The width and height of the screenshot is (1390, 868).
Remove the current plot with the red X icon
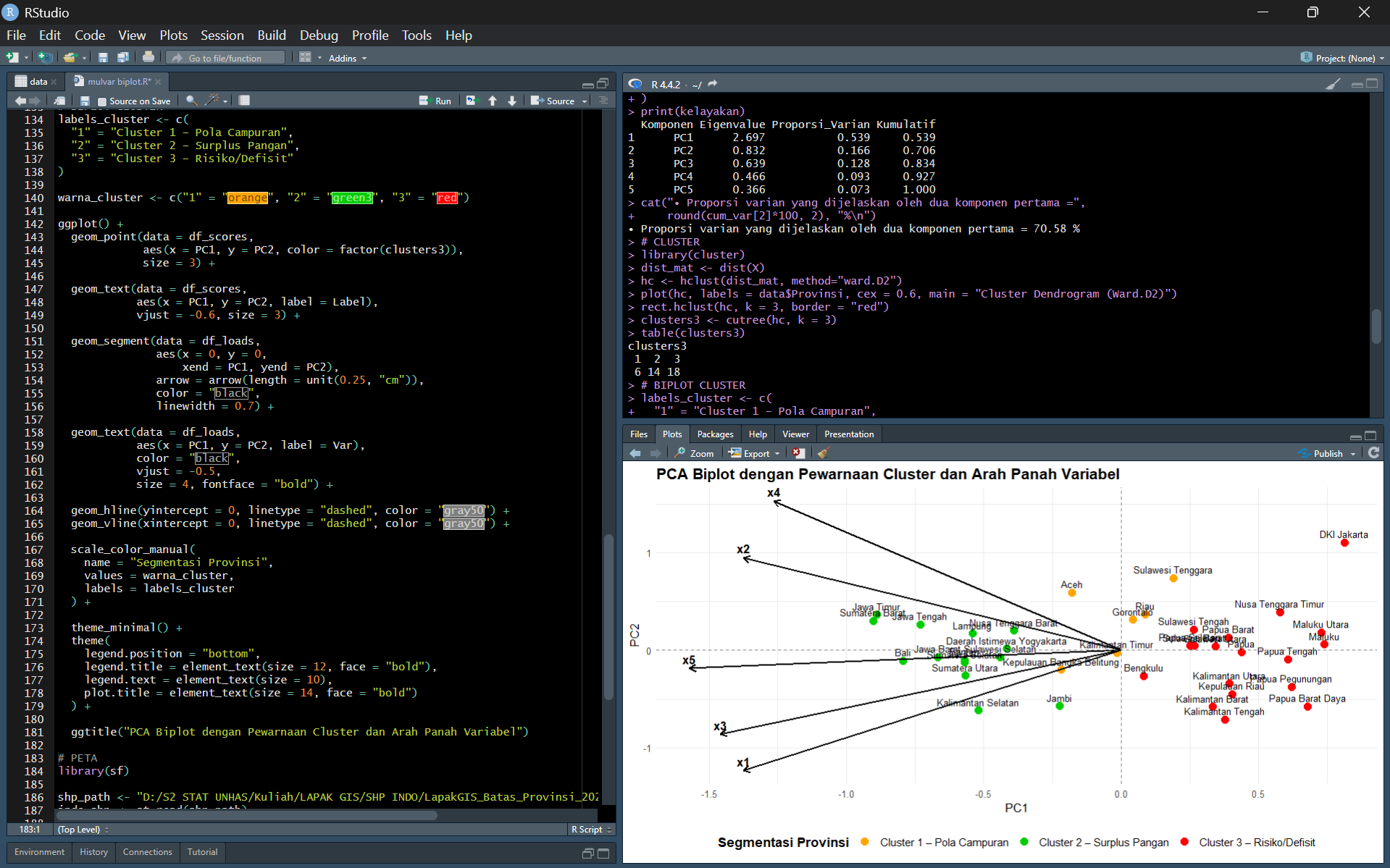coord(798,453)
